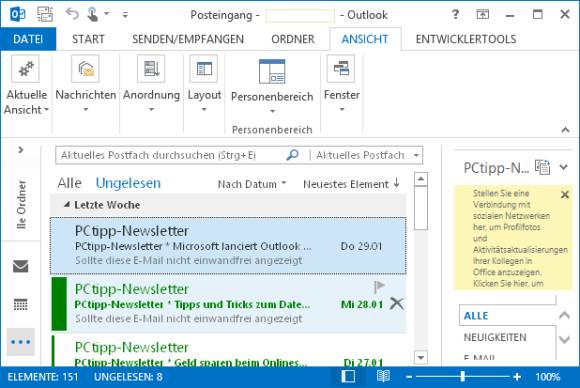Mark Mi 28.01 message read via green bar
Viewport: 580px width, 388px height.
tap(59, 304)
